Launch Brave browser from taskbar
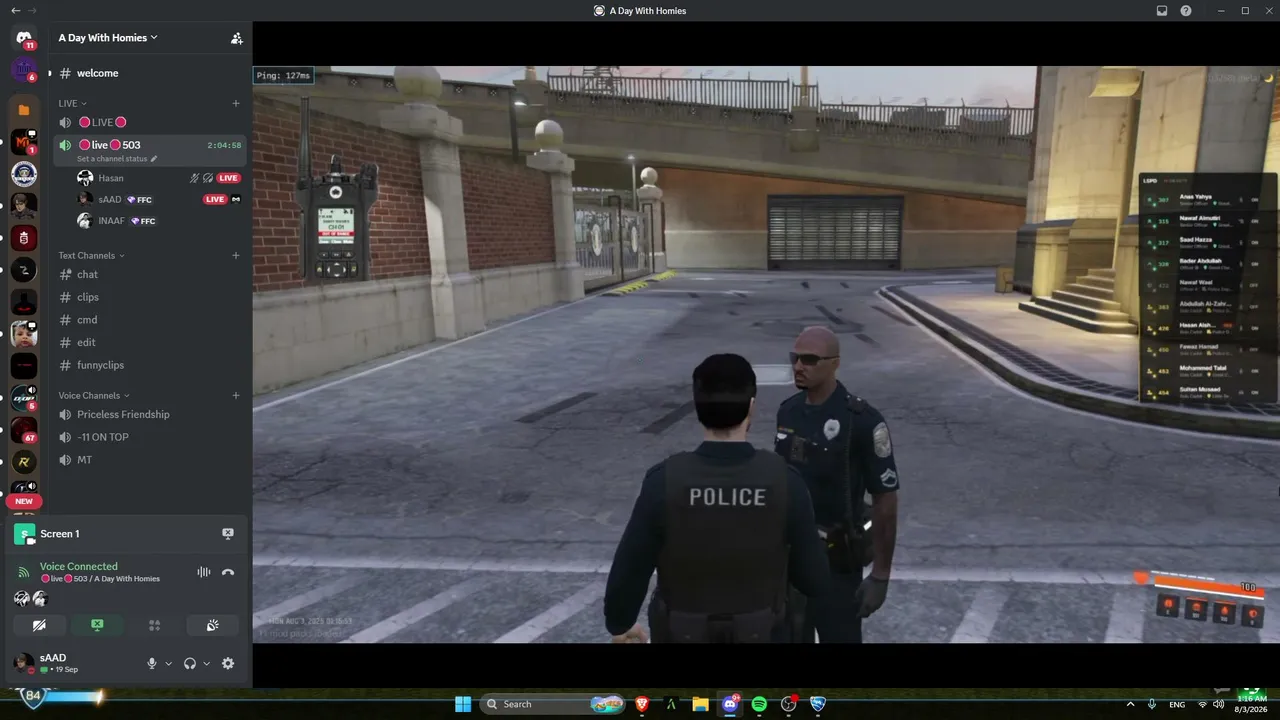Screen dimensions: 1280x720 642,704
